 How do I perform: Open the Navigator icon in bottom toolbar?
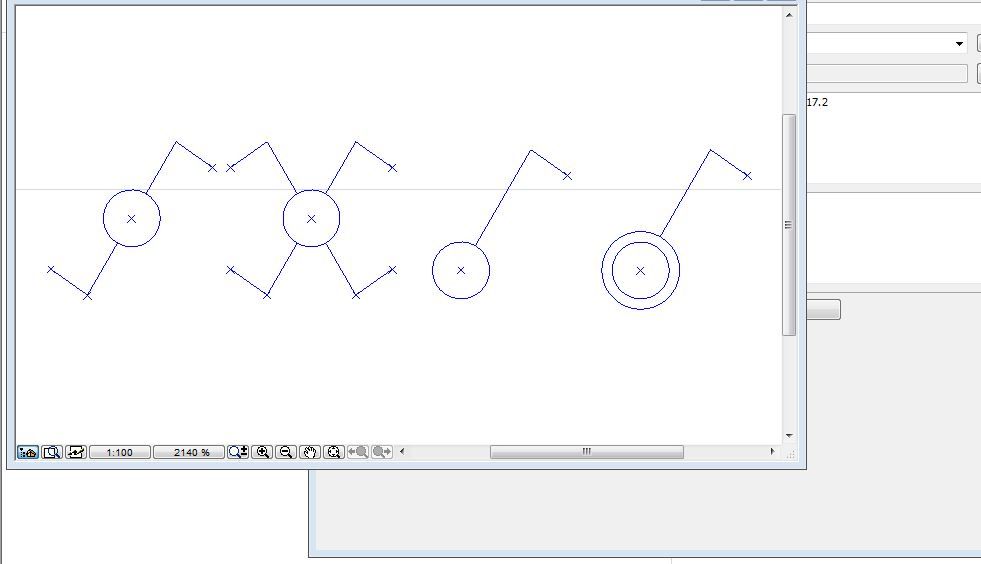28,452
